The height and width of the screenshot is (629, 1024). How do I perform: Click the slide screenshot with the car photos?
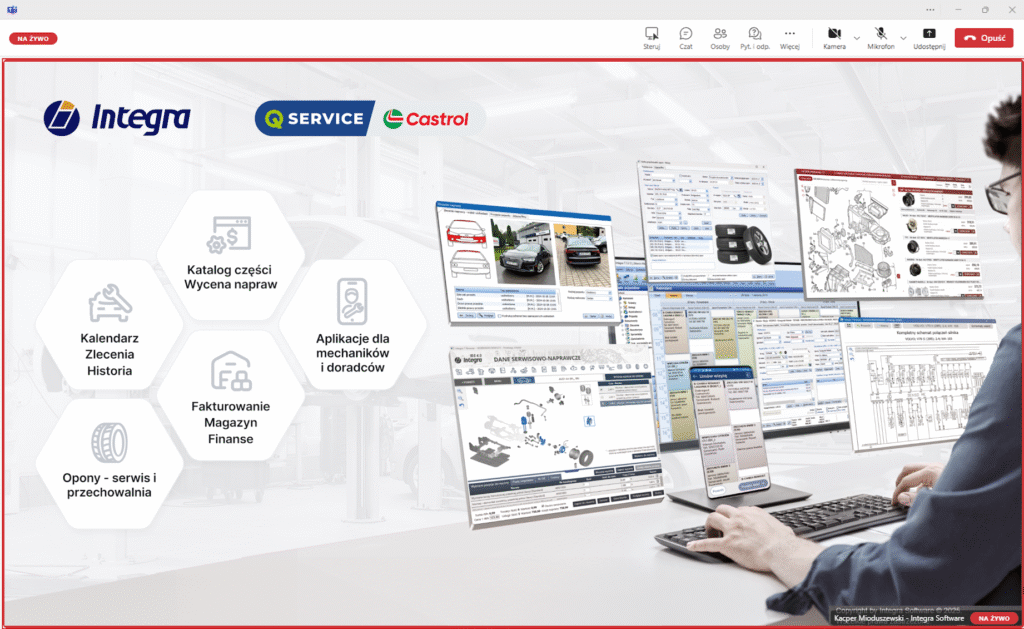click(526, 263)
